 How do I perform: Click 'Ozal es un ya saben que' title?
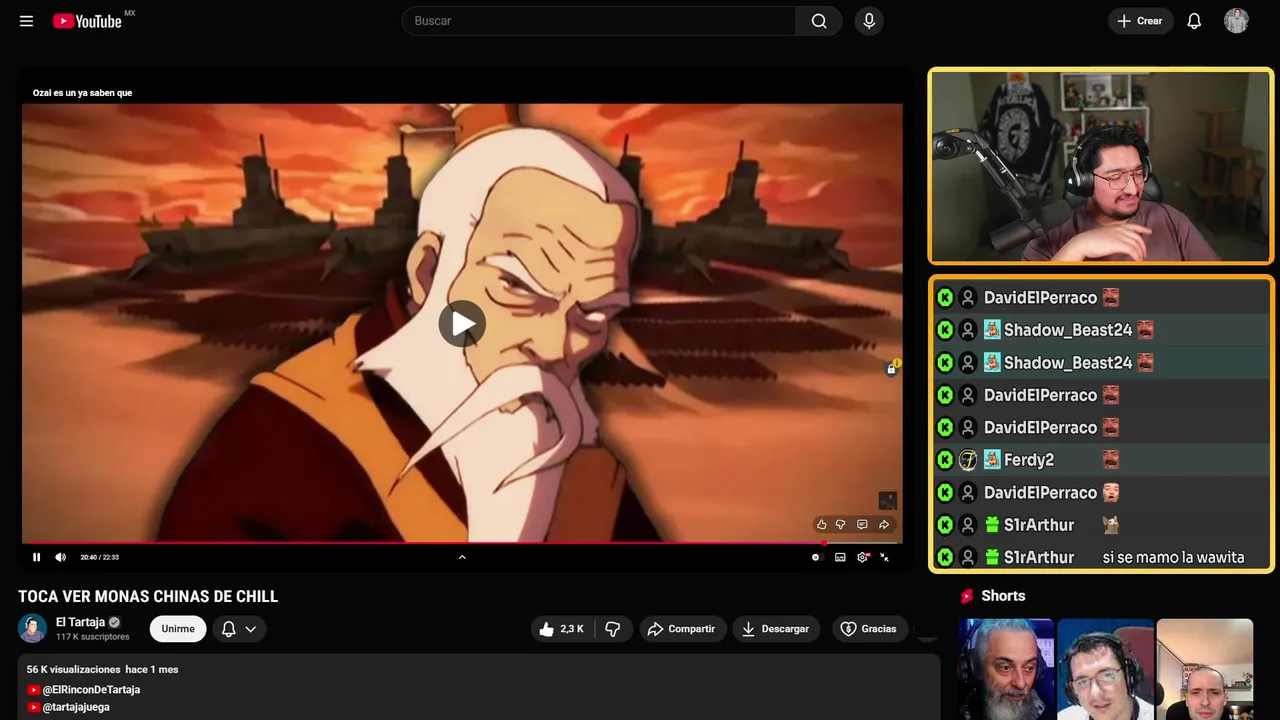pos(82,93)
